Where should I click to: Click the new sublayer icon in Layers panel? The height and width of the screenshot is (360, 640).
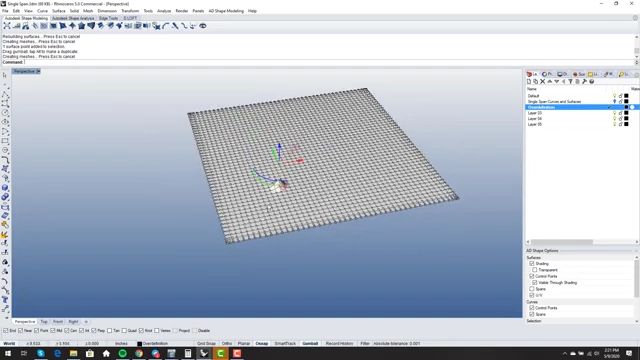536,82
